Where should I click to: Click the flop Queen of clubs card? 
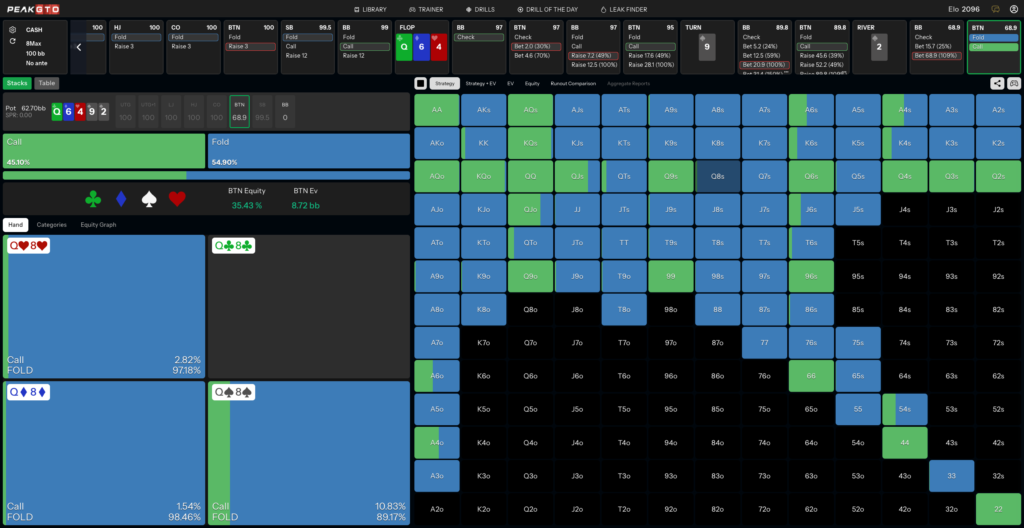tap(404, 47)
